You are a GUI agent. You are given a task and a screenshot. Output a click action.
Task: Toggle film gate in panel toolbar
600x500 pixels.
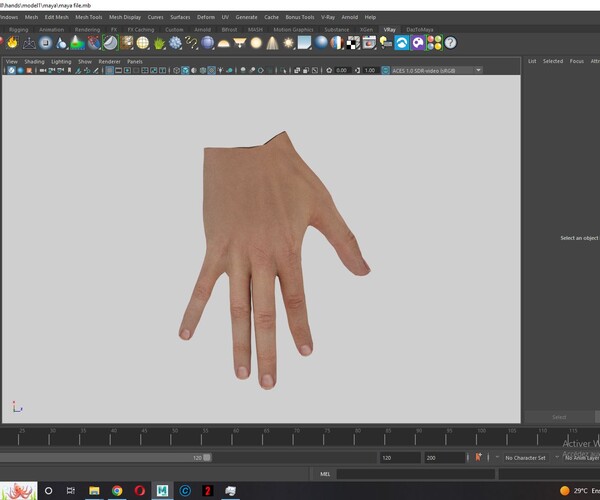click(x=119, y=70)
